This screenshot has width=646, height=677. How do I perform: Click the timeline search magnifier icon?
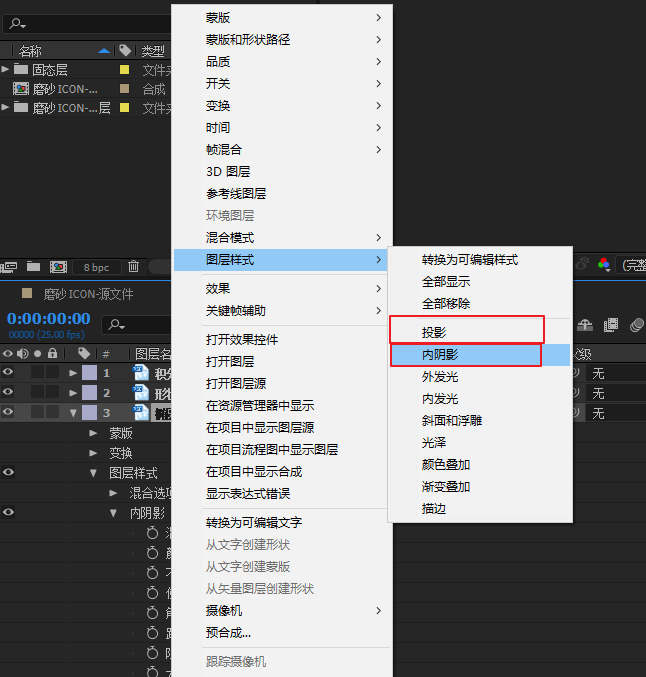click(117, 325)
